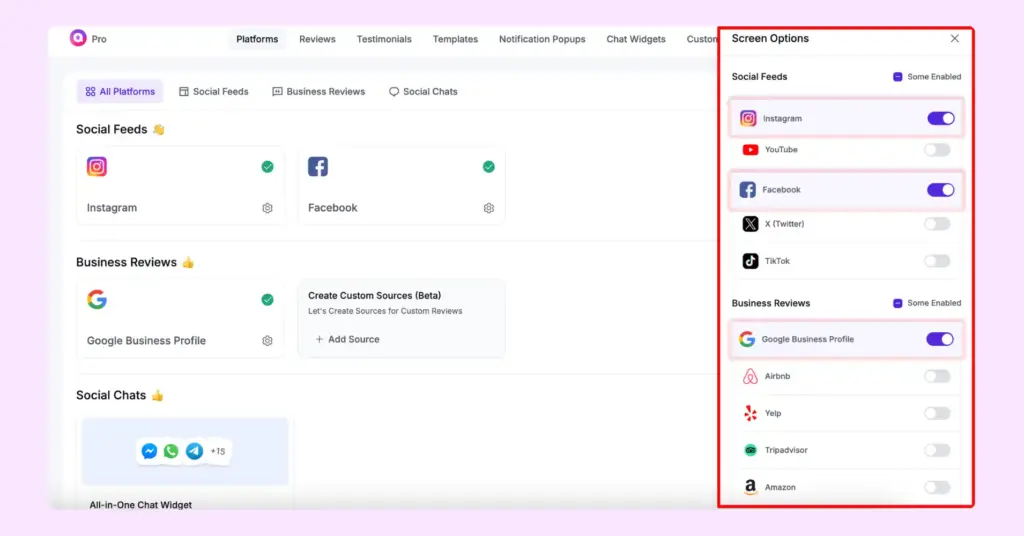Click the Yelp icon in Screen Options
1024x536 pixels.
point(750,413)
